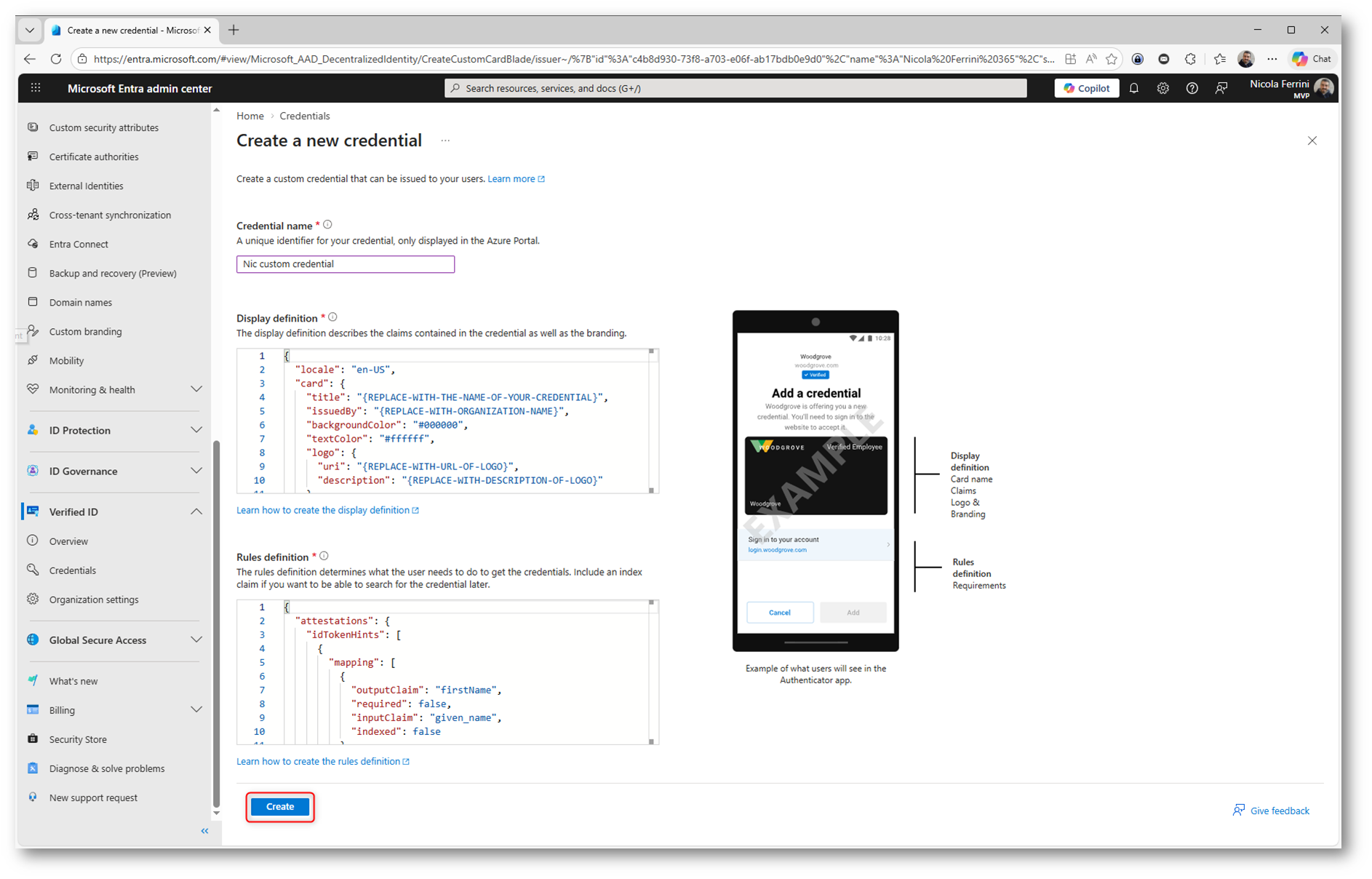Collapse the left navigation sidebar

click(x=204, y=830)
